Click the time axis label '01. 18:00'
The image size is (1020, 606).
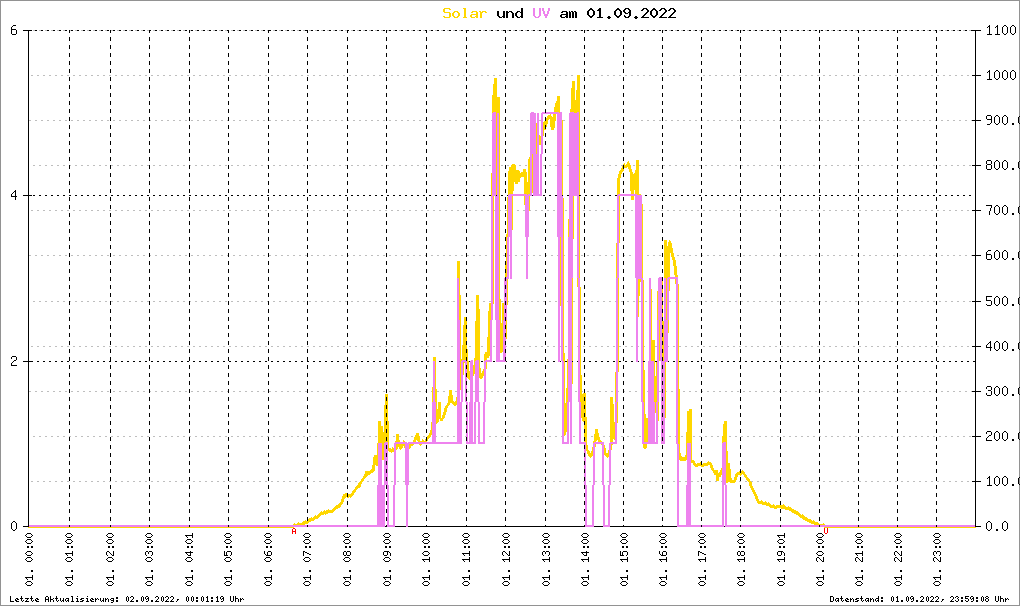[741, 559]
